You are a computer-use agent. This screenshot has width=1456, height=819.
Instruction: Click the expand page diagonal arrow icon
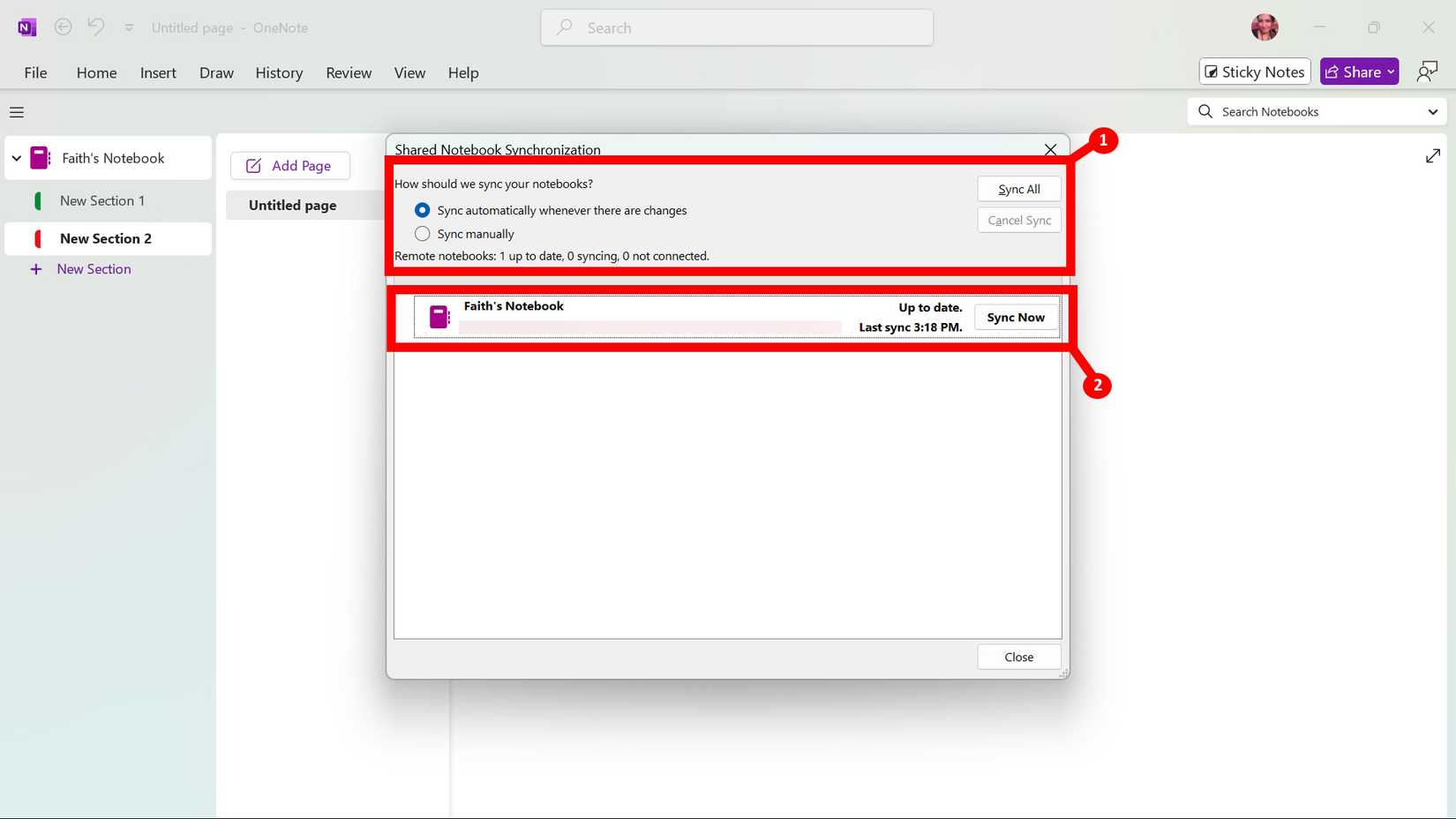pyautogui.click(x=1432, y=155)
